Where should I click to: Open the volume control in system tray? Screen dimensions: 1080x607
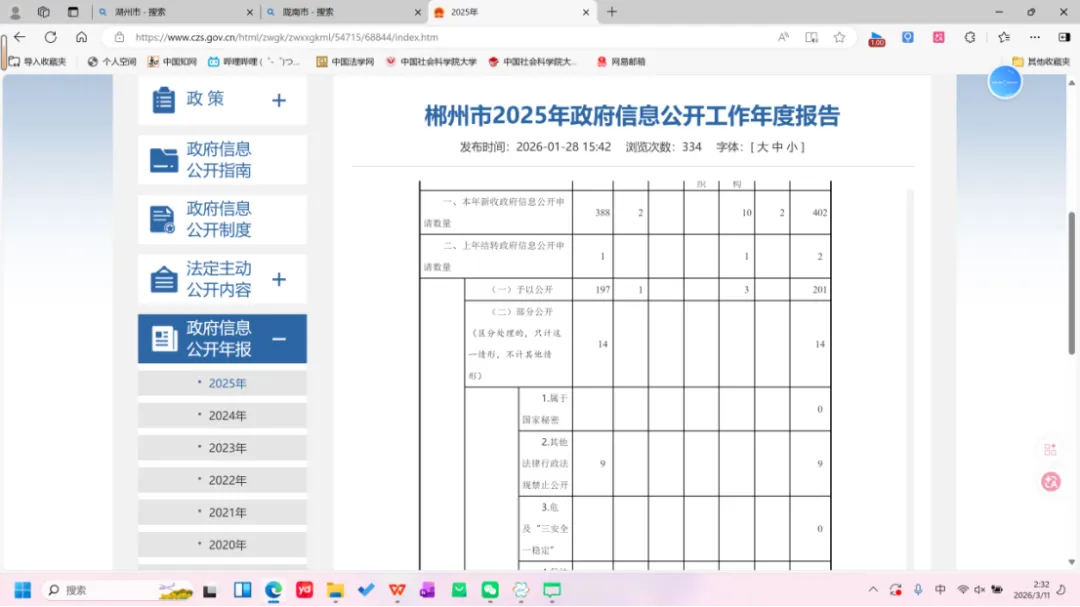979,590
